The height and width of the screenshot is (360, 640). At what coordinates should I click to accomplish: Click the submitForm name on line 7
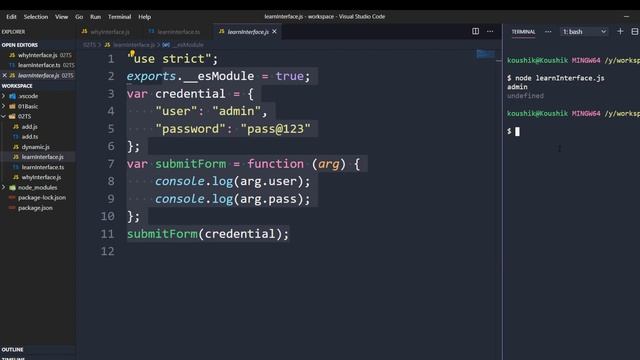(x=190, y=164)
